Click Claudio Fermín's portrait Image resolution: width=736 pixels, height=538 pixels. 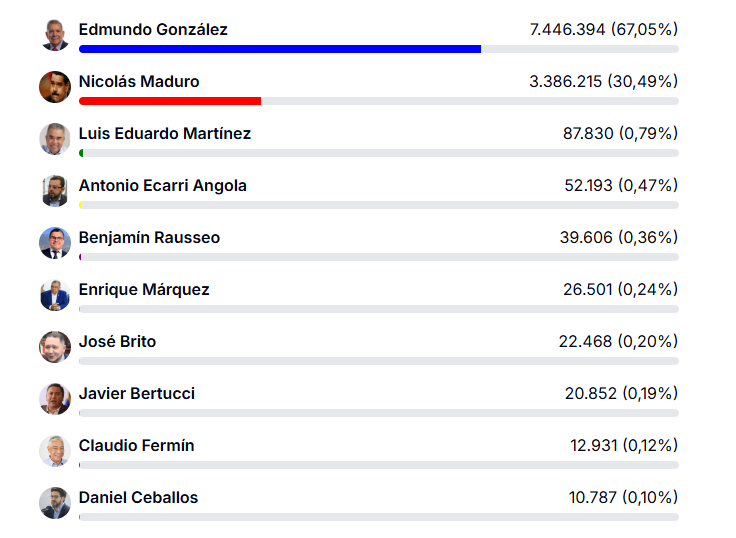click(55, 451)
